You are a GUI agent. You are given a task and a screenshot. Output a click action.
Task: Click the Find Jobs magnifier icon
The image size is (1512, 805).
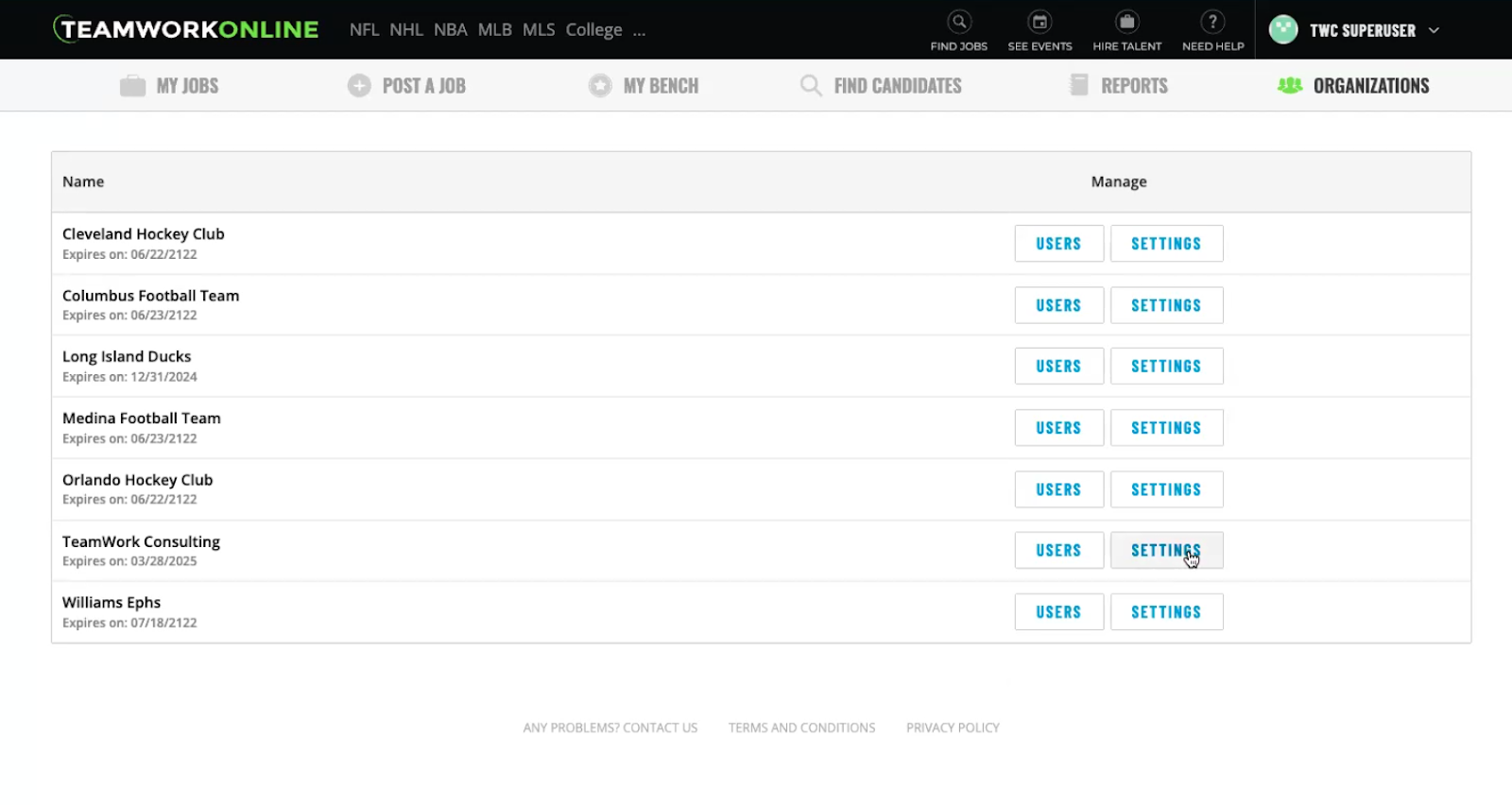pyautogui.click(x=959, y=22)
